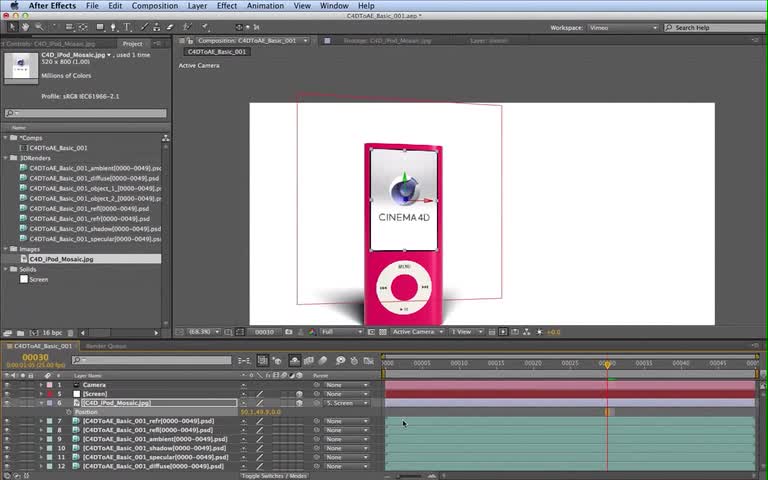Click the reset exposure icon

(539, 332)
